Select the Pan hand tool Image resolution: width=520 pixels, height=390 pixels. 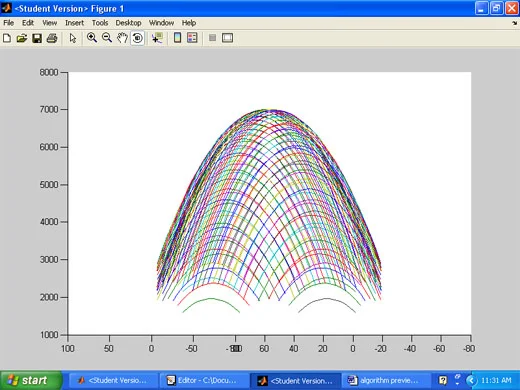pyautogui.click(x=122, y=38)
